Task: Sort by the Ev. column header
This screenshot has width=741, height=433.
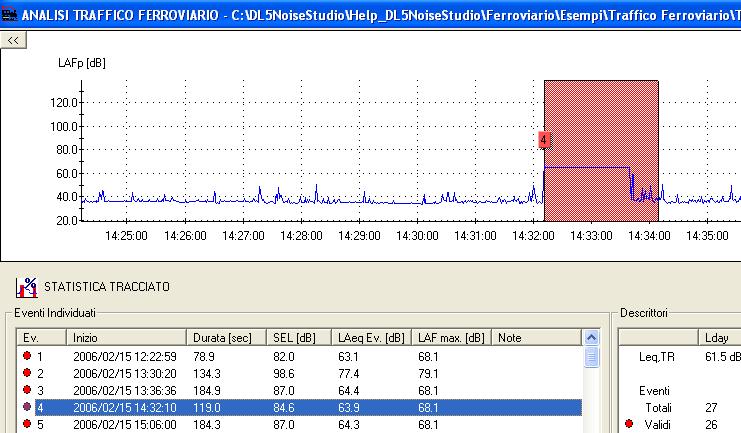Action: point(42,338)
